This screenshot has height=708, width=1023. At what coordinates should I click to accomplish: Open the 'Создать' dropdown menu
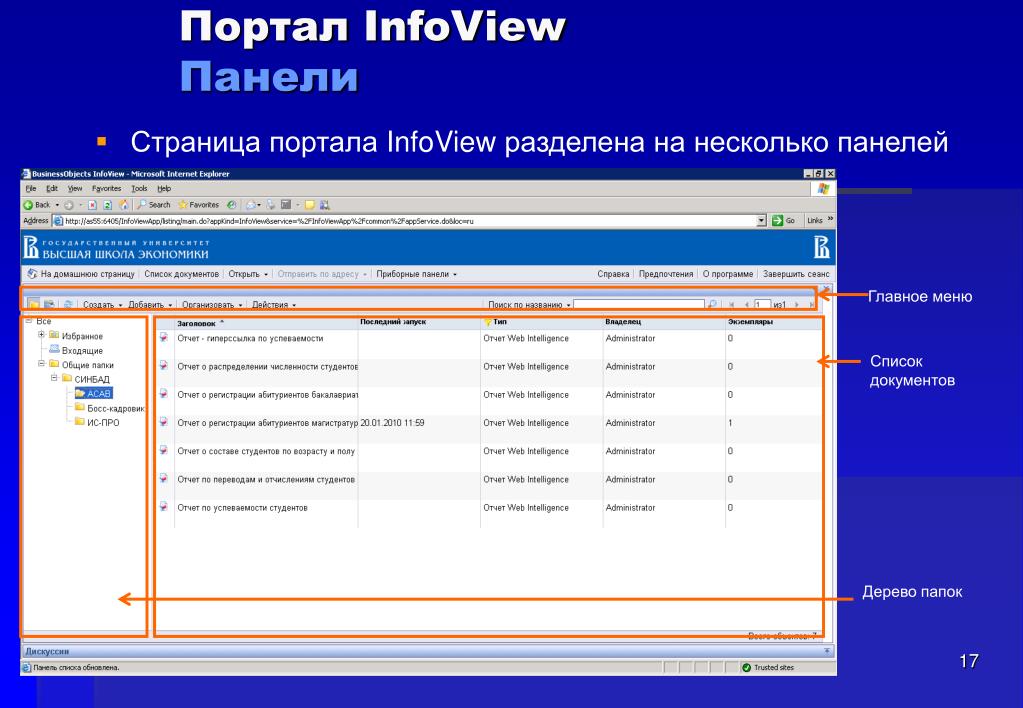point(102,305)
